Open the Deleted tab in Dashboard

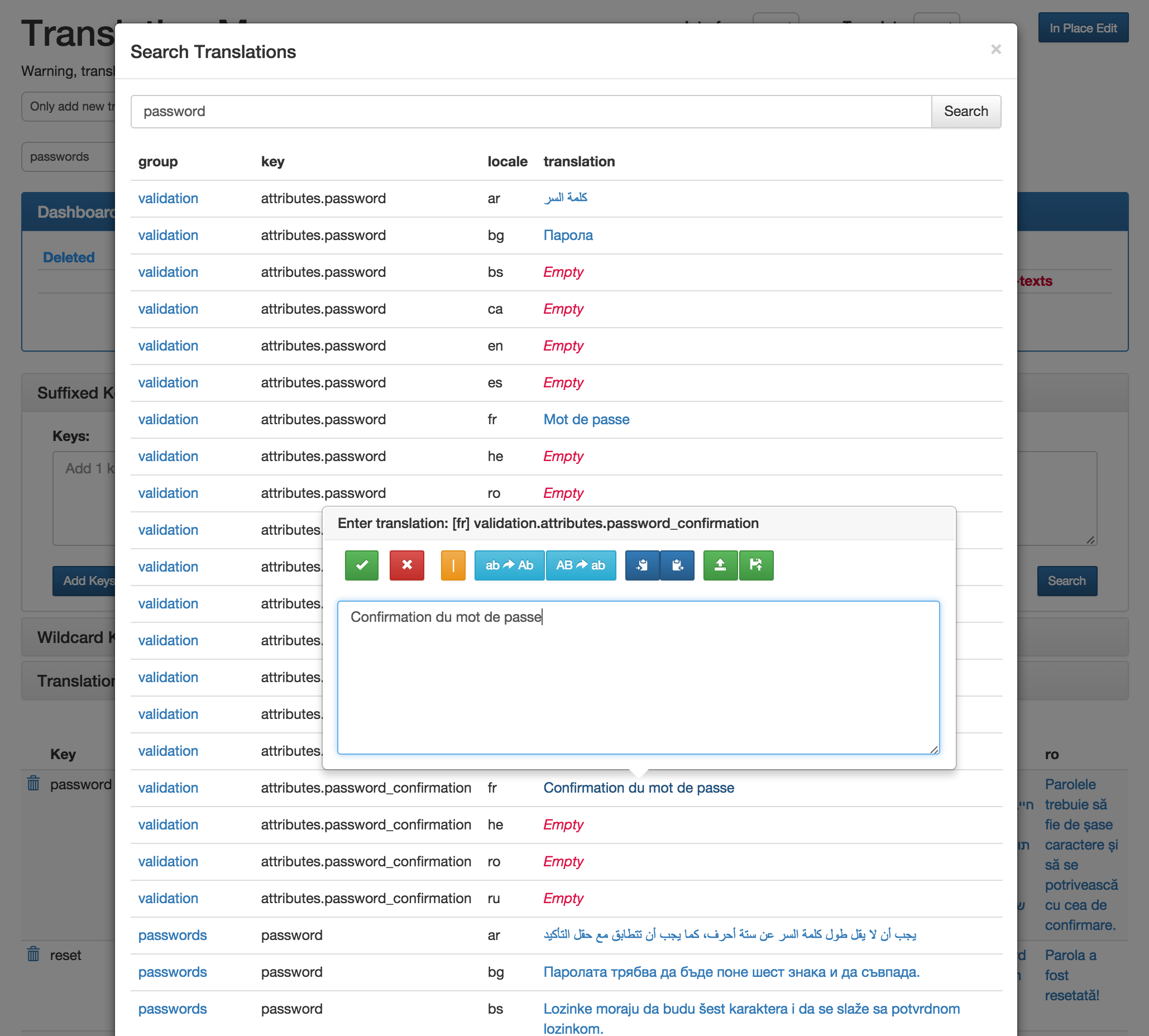[69, 257]
